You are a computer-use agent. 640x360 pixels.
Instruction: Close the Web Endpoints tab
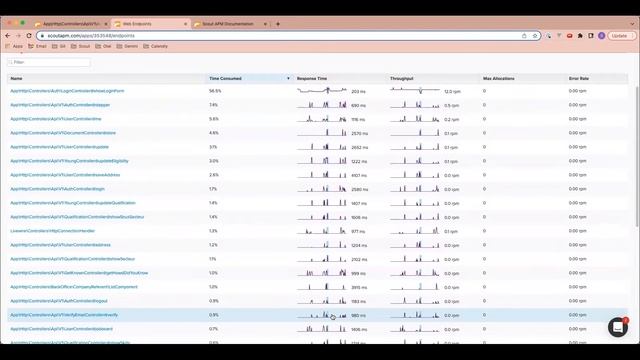(185, 24)
